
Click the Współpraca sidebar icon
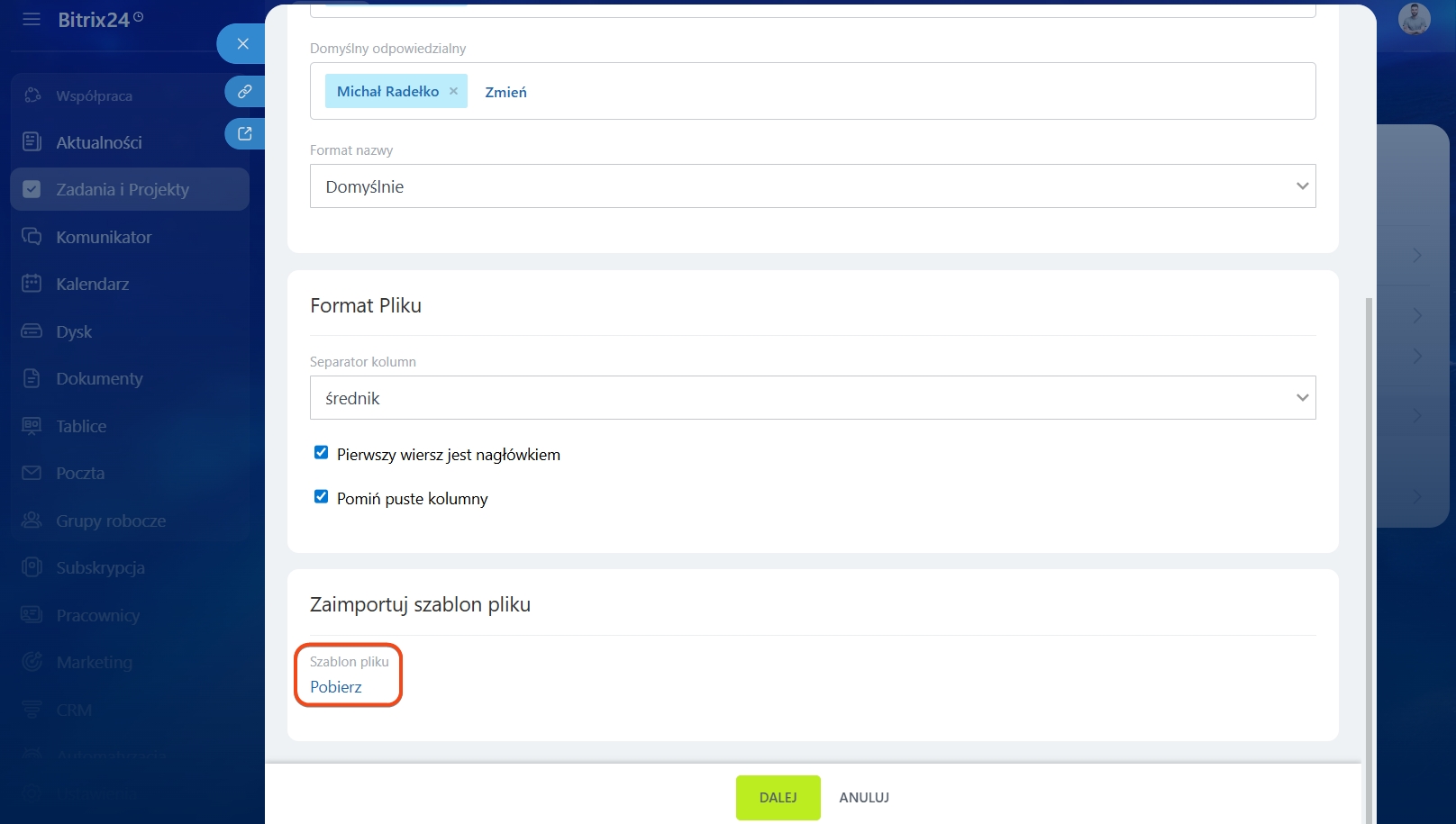tap(32, 95)
